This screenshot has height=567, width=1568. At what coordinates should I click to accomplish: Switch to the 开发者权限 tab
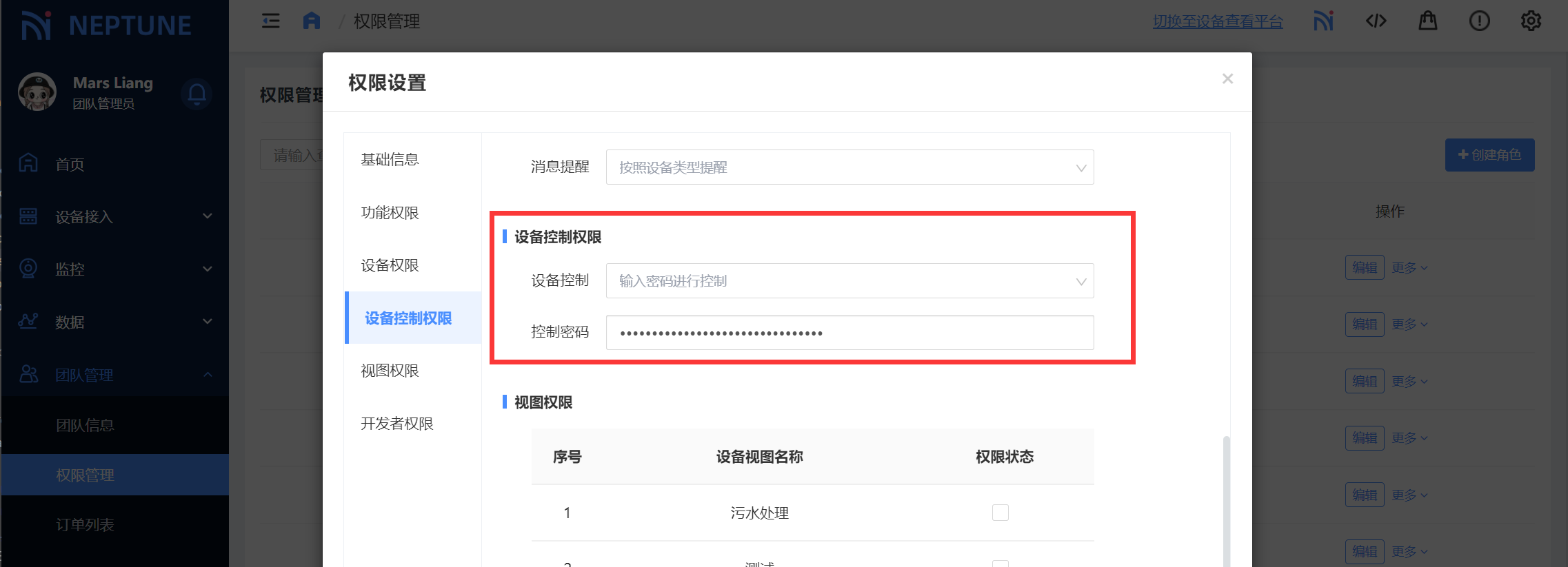397,424
